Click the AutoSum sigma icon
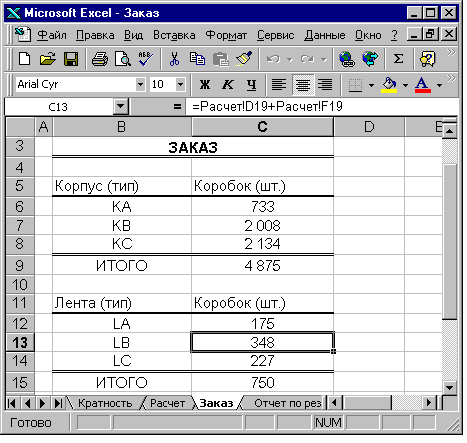This screenshot has height=443, width=467. tap(398, 59)
